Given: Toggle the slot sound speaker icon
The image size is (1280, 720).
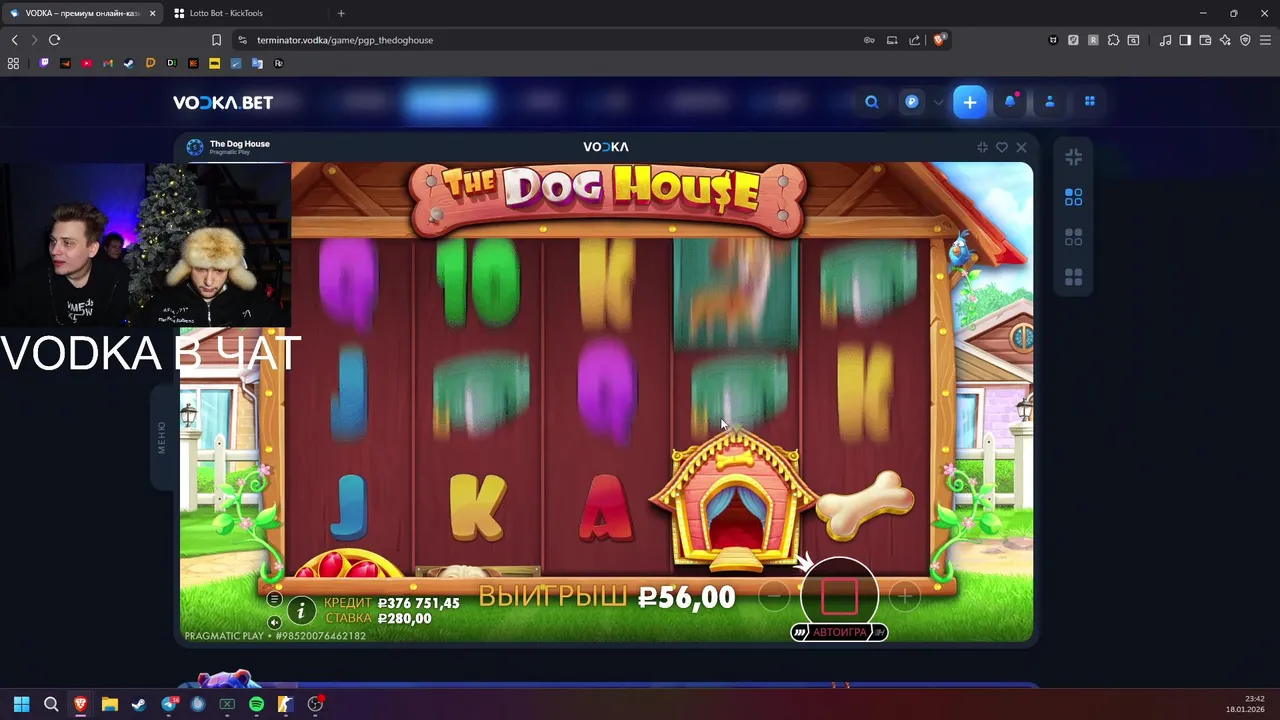Looking at the screenshot, I should click(x=274, y=622).
